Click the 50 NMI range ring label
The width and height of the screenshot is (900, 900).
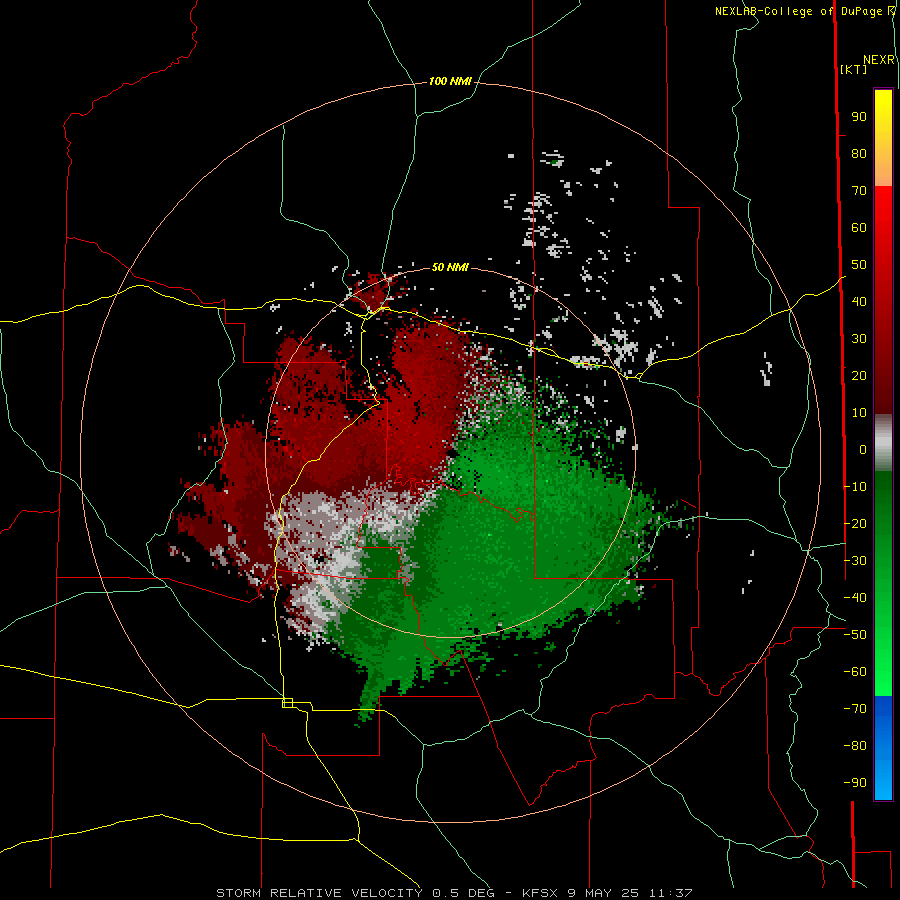[x=450, y=267]
